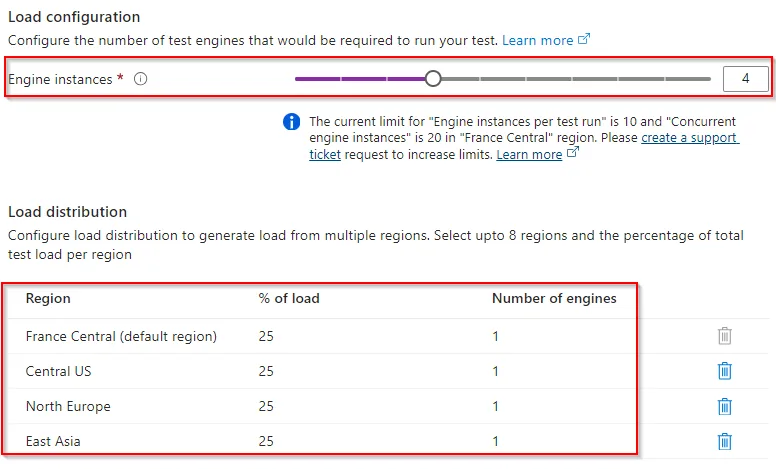Select the France Central (default region) cell
Viewport: 776px width, 469px height.
121,336
